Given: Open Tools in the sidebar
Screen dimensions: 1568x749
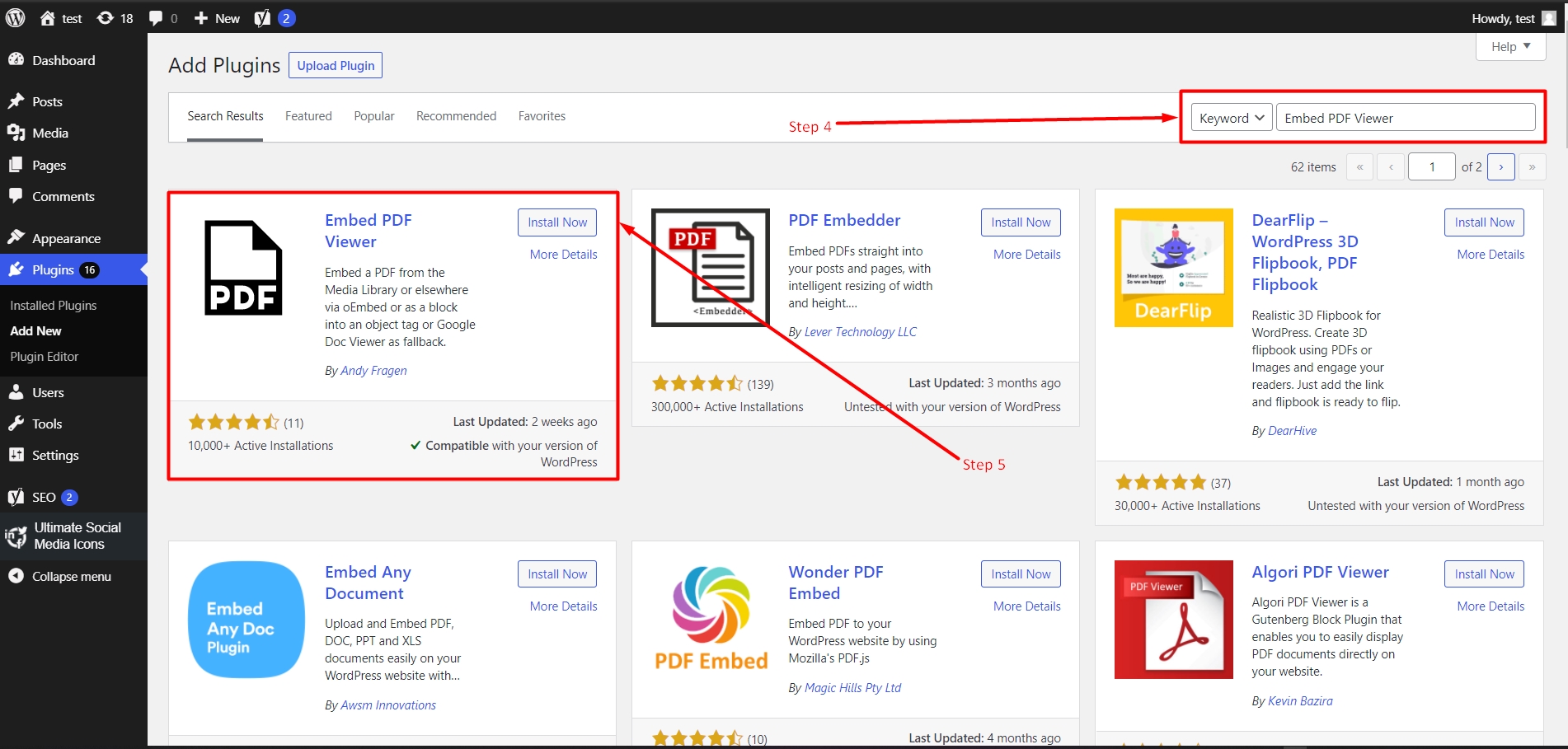Looking at the screenshot, I should pos(47,424).
